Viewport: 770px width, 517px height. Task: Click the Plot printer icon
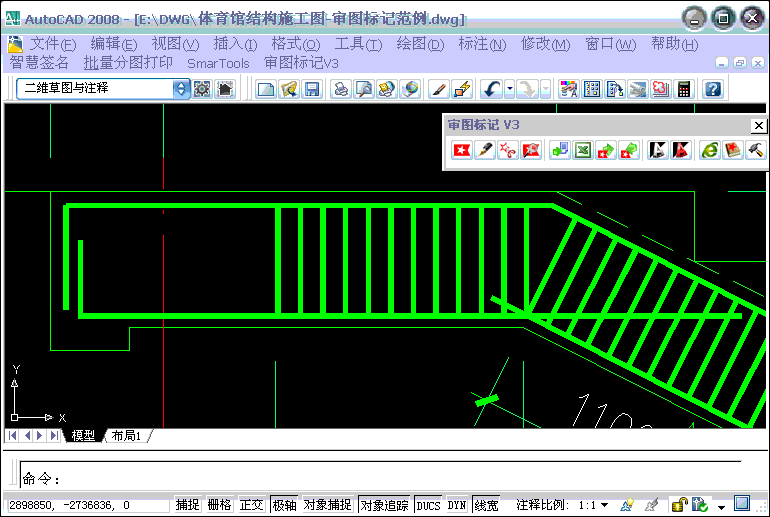click(341, 89)
